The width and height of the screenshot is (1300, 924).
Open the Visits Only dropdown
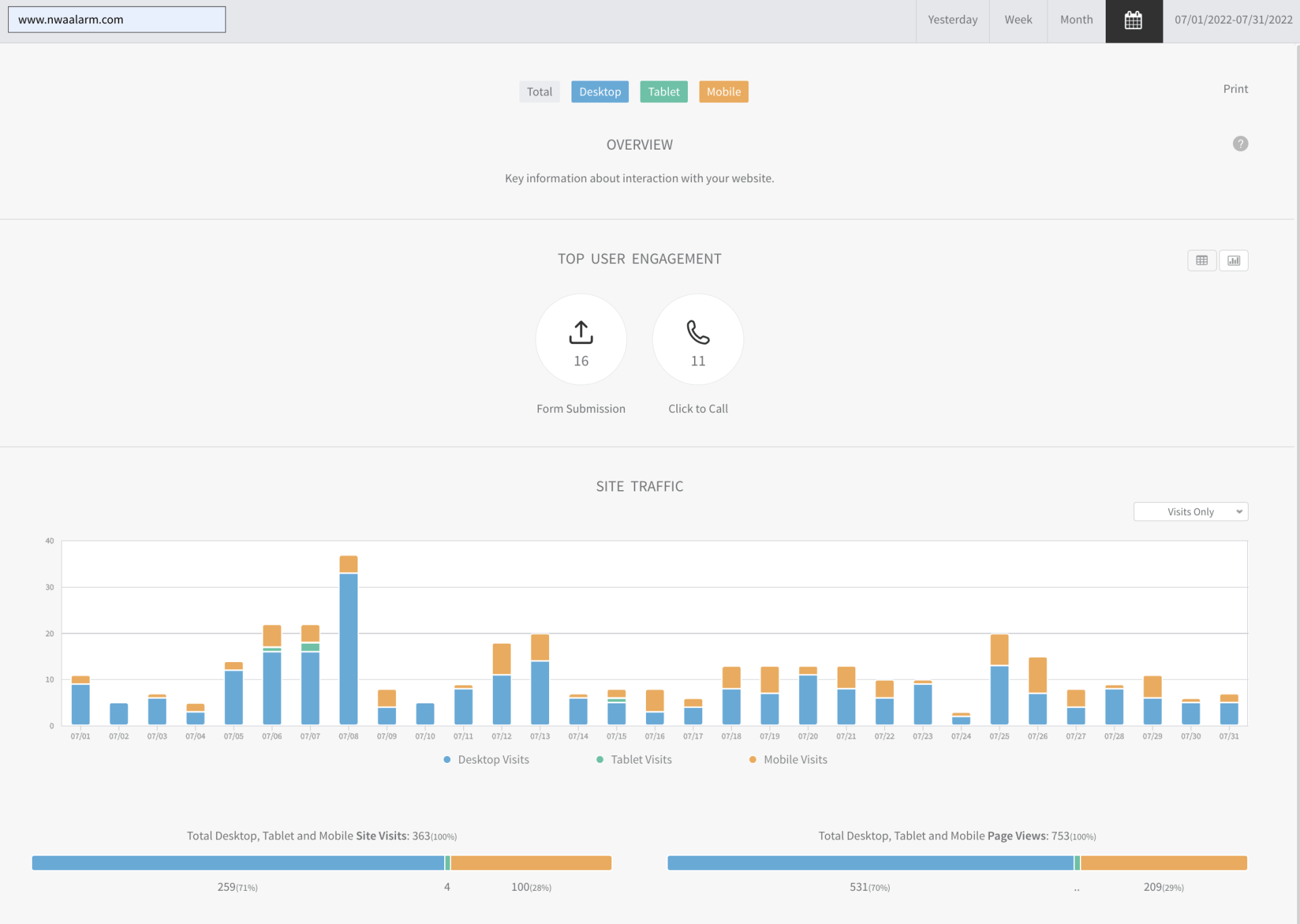pyautogui.click(x=1190, y=512)
